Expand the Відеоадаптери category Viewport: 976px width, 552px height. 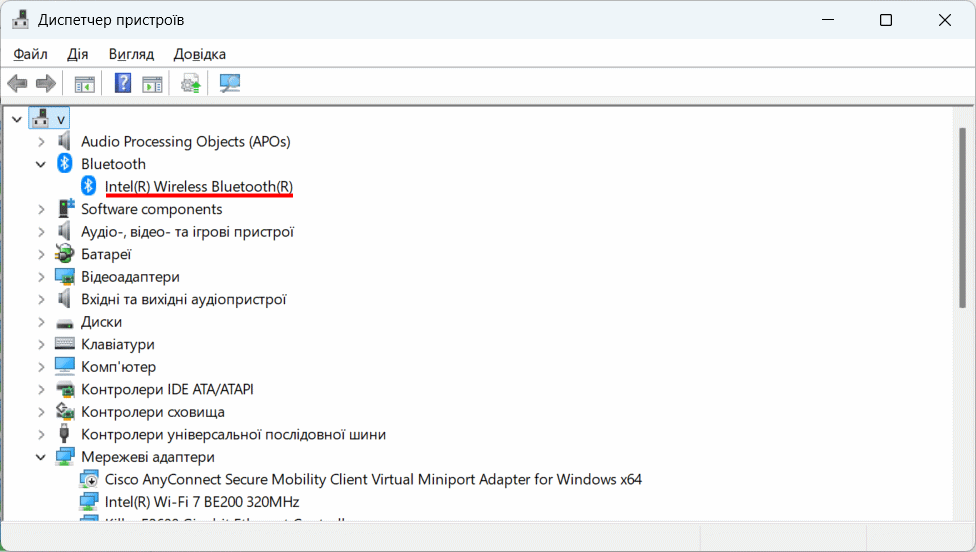click(41, 277)
